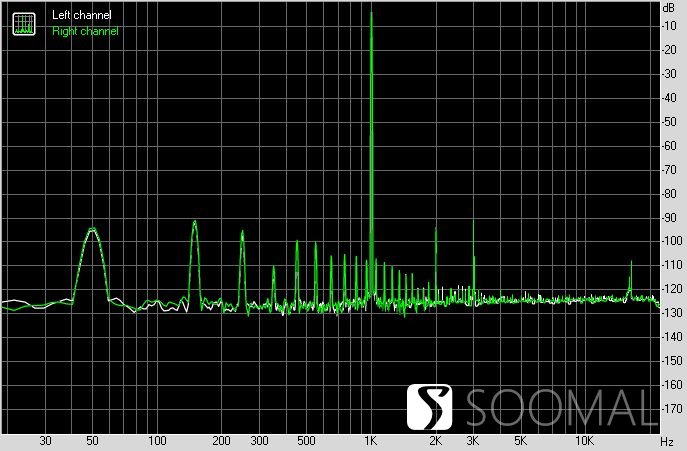Image resolution: width=687 pixels, height=451 pixels.
Task: Click the 1K frequency axis label
Action: [x=371, y=440]
